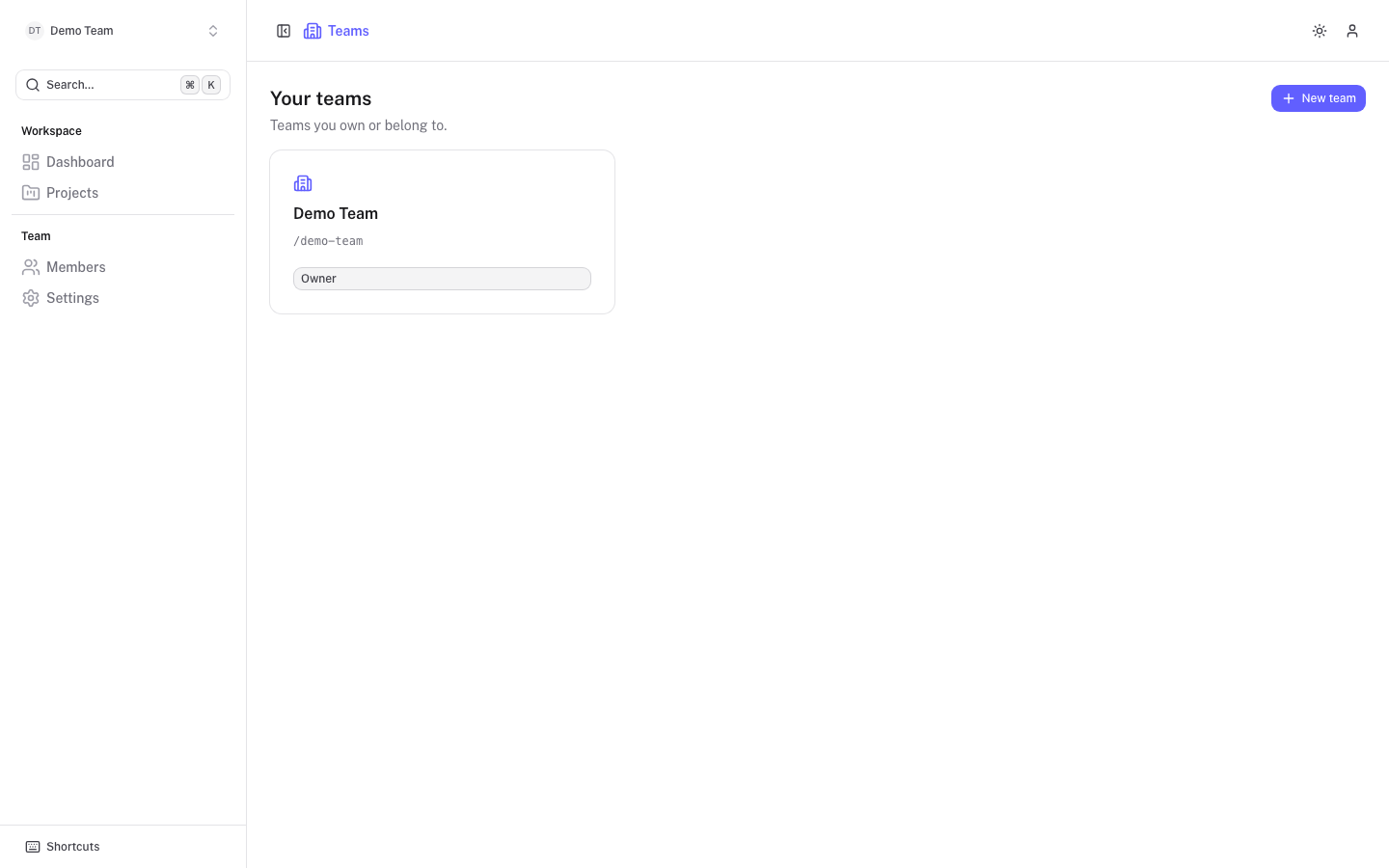Image resolution: width=1389 pixels, height=868 pixels.
Task: Click the Dashboard grid icon
Action: click(x=31, y=162)
